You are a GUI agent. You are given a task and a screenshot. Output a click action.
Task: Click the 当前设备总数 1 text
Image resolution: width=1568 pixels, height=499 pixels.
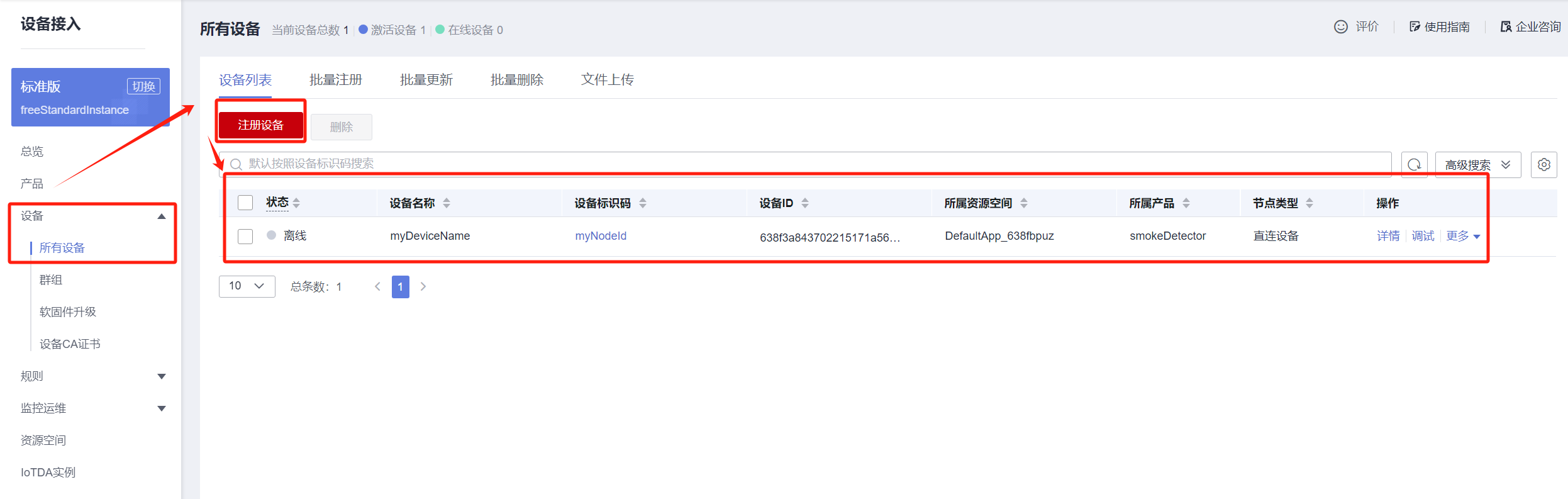310,30
